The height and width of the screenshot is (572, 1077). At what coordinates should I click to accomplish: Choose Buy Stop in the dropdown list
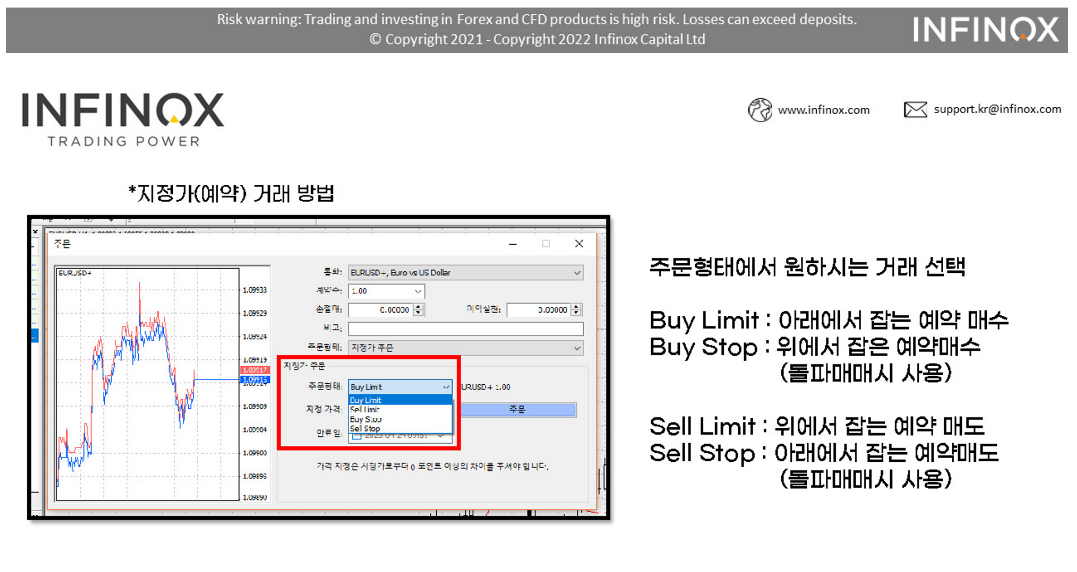(x=400, y=419)
